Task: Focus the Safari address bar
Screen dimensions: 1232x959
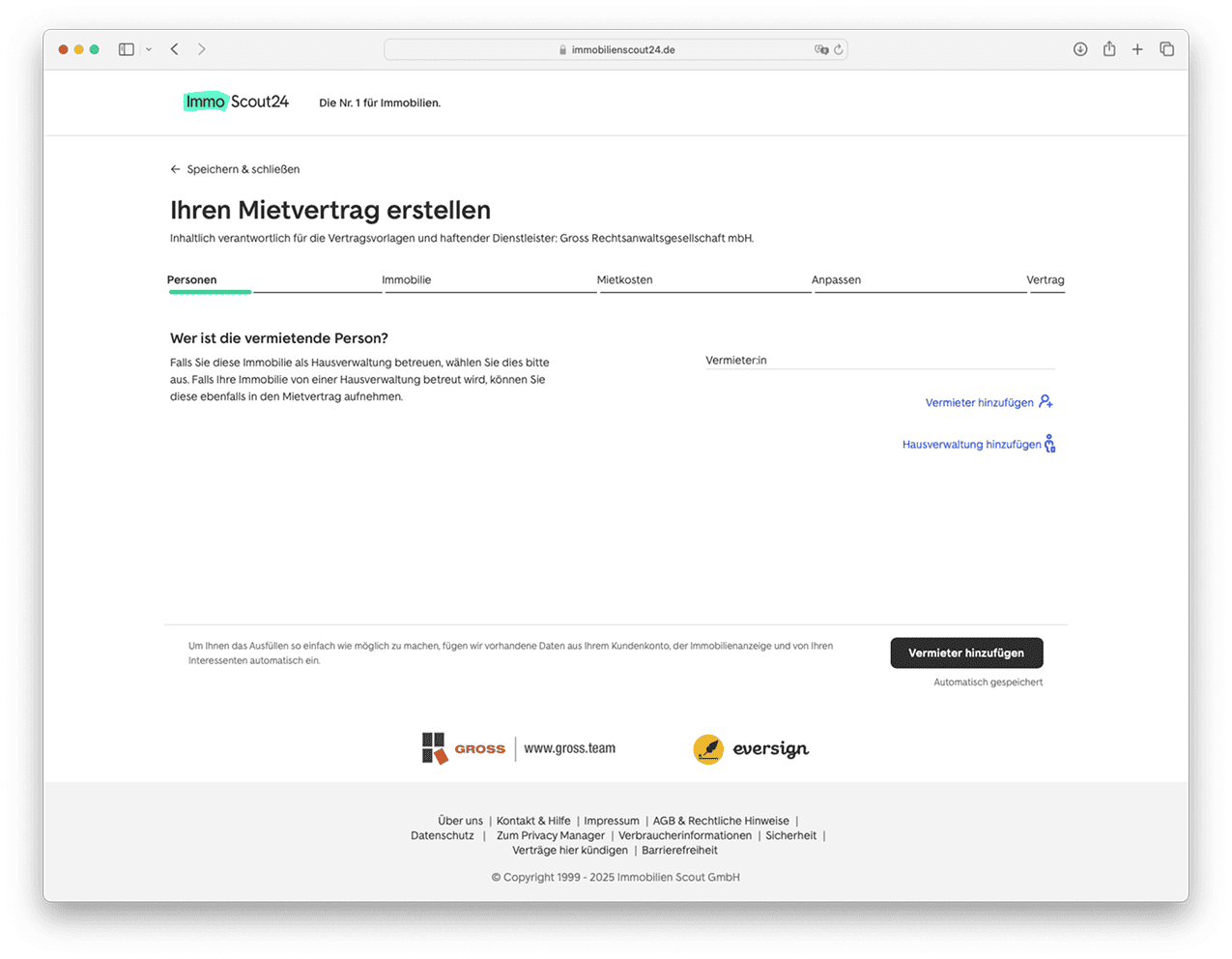Action: click(x=618, y=49)
